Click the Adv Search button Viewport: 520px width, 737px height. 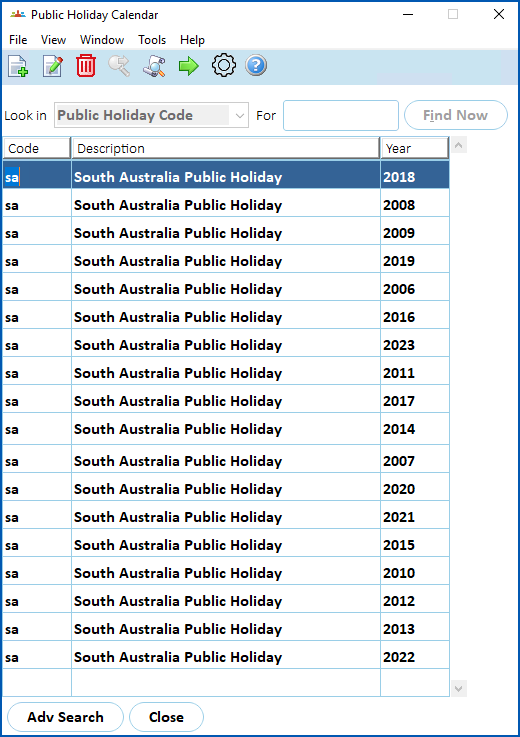click(65, 717)
